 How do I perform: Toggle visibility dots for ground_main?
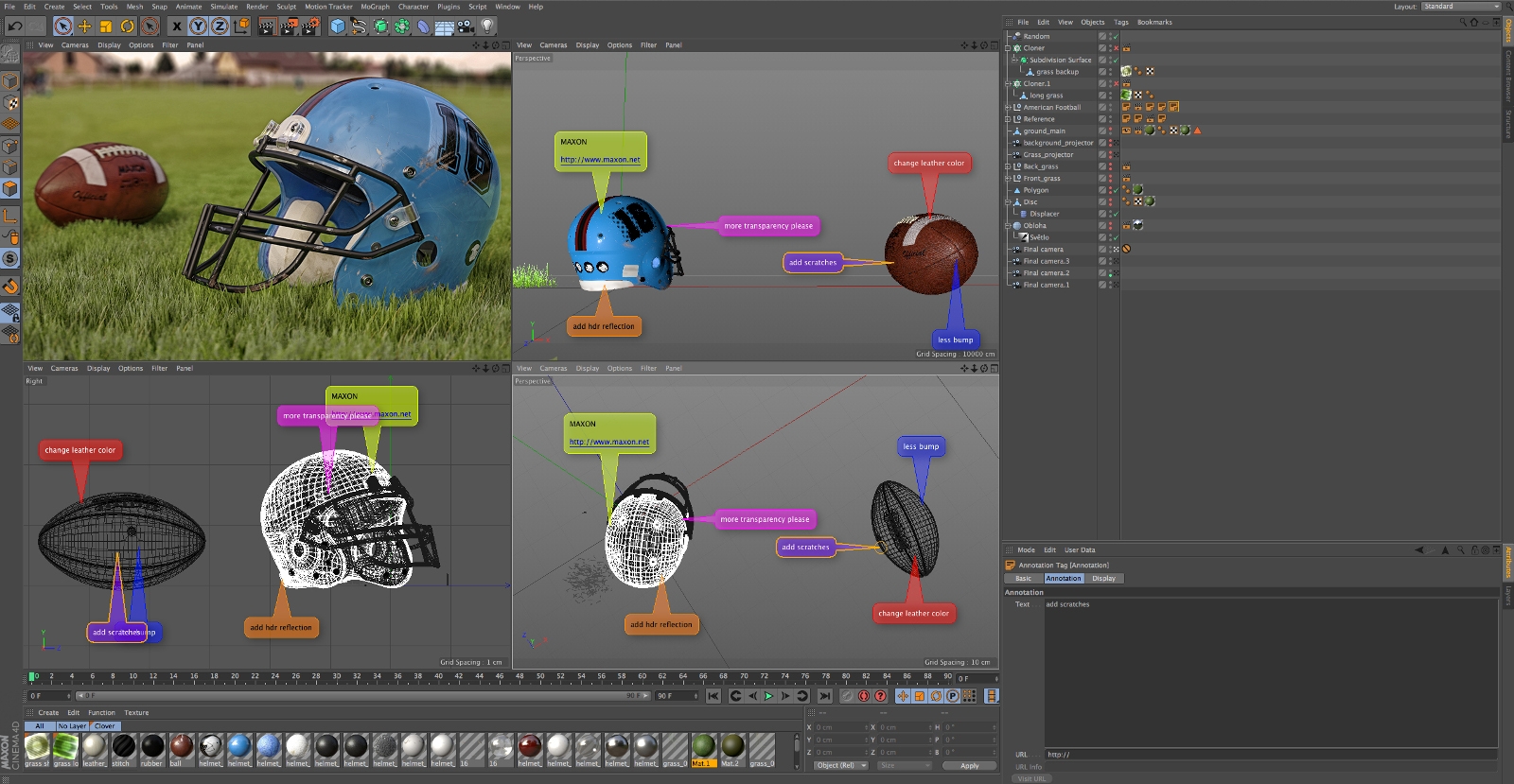(x=1110, y=131)
